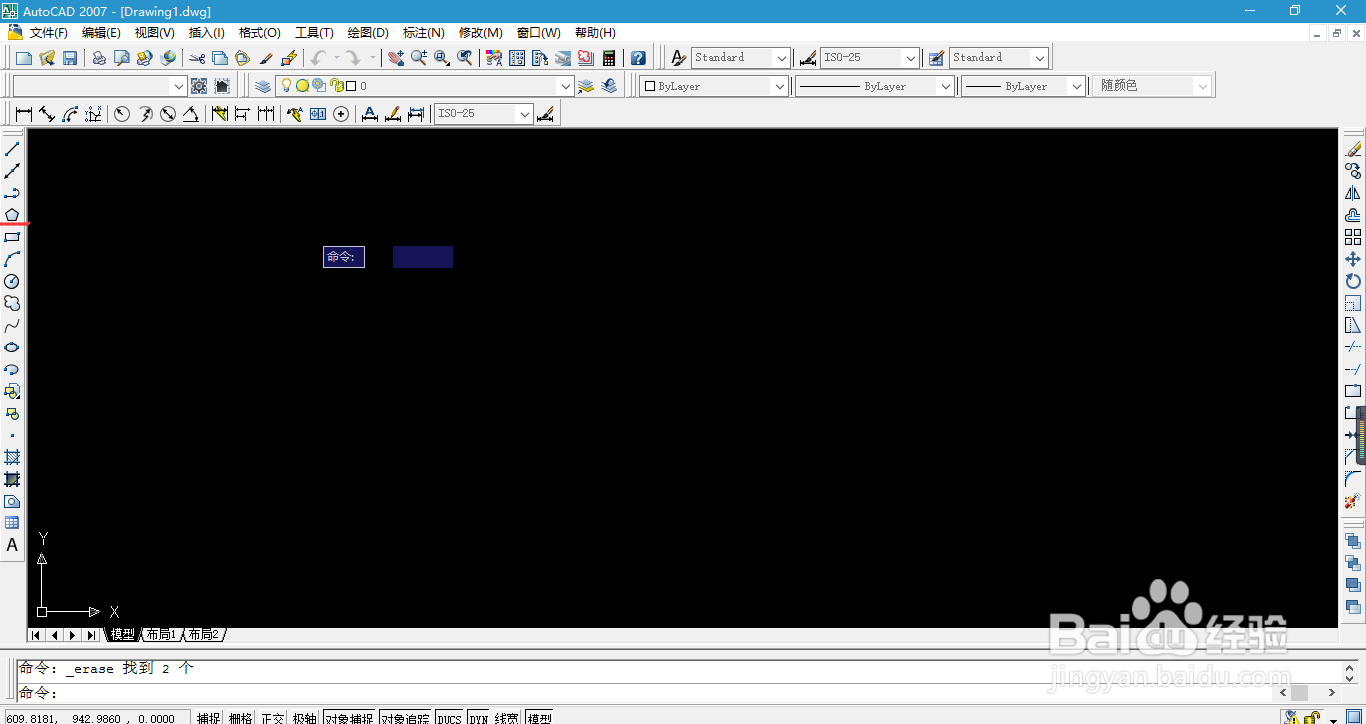Toggle 正交 ortho mode in status bar
The height and width of the screenshot is (724, 1366).
[272, 718]
